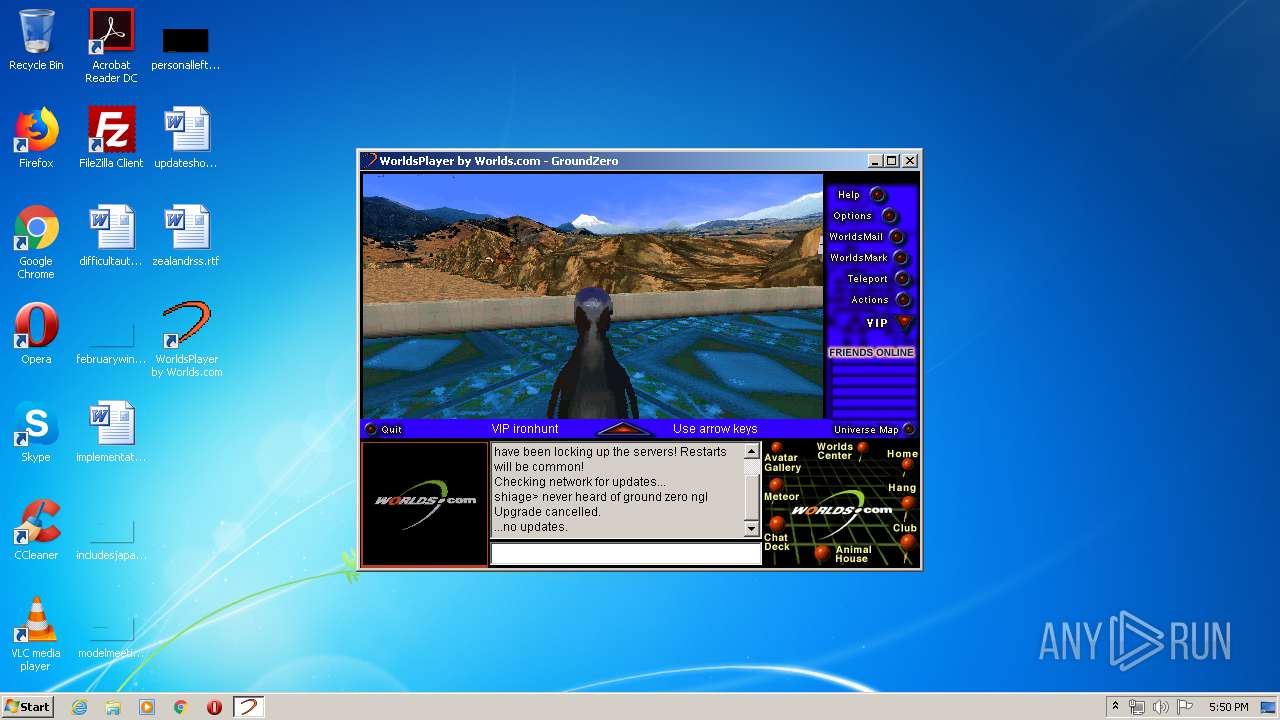Open the Windows Start menu
The height and width of the screenshot is (720, 1280).
(x=27, y=707)
